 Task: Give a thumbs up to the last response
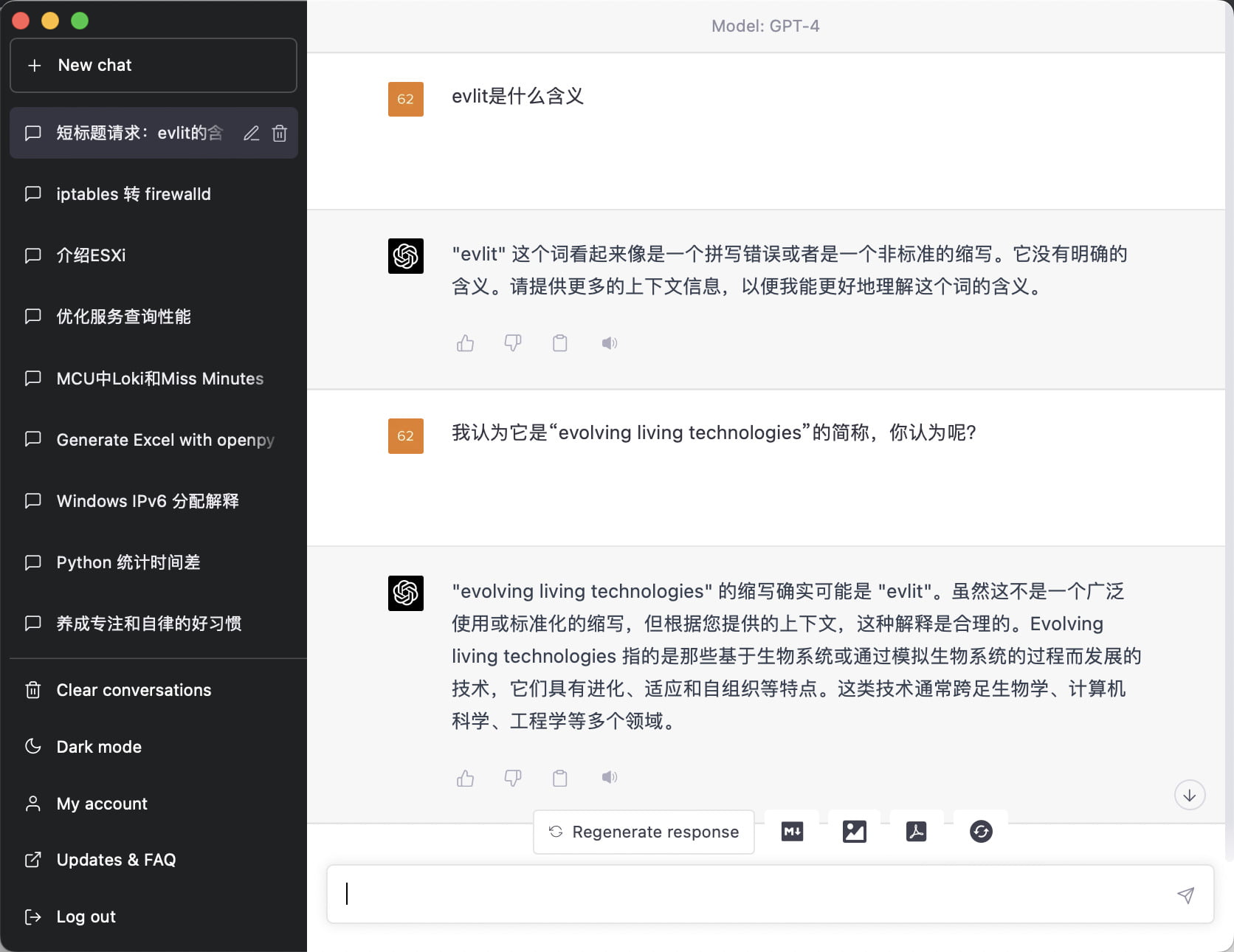pyautogui.click(x=465, y=778)
